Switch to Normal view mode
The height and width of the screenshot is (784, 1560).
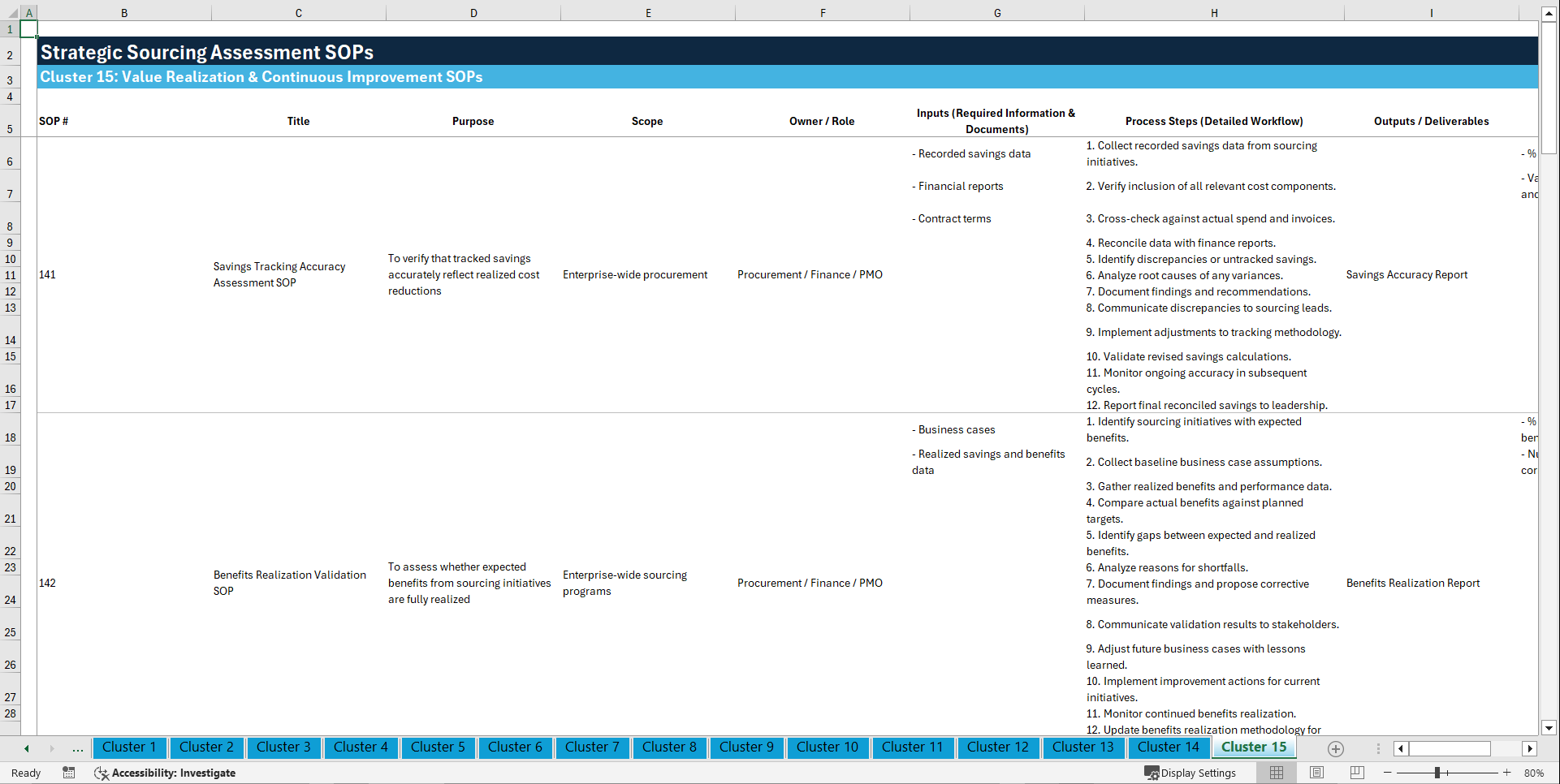(x=1276, y=773)
